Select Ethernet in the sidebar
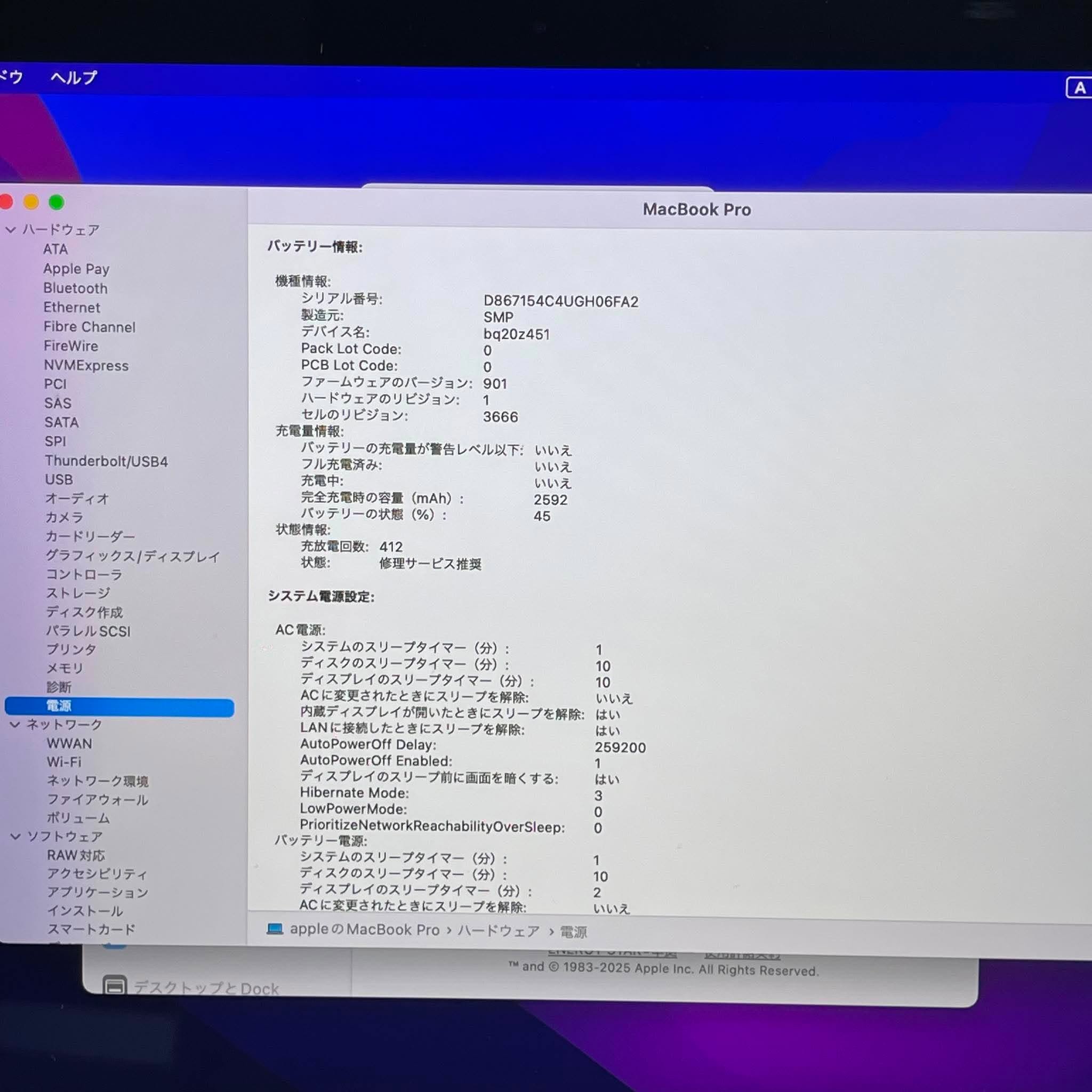The height and width of the screenshot is (1092, 1092). (72, 308)
